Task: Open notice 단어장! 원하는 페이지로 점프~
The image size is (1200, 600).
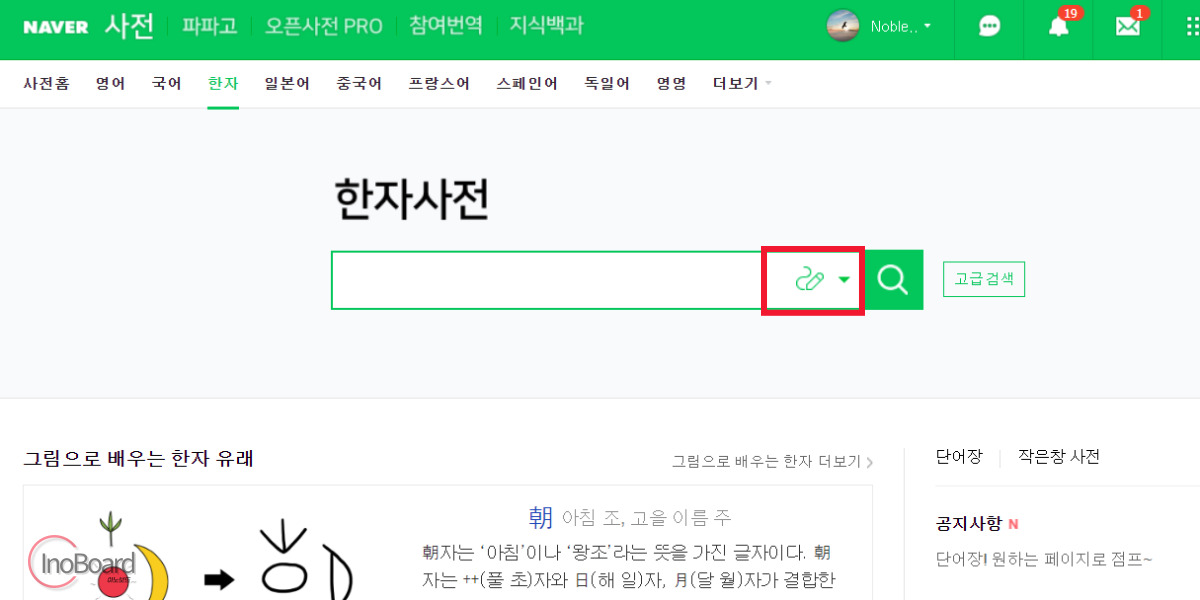Action: 1044,559
